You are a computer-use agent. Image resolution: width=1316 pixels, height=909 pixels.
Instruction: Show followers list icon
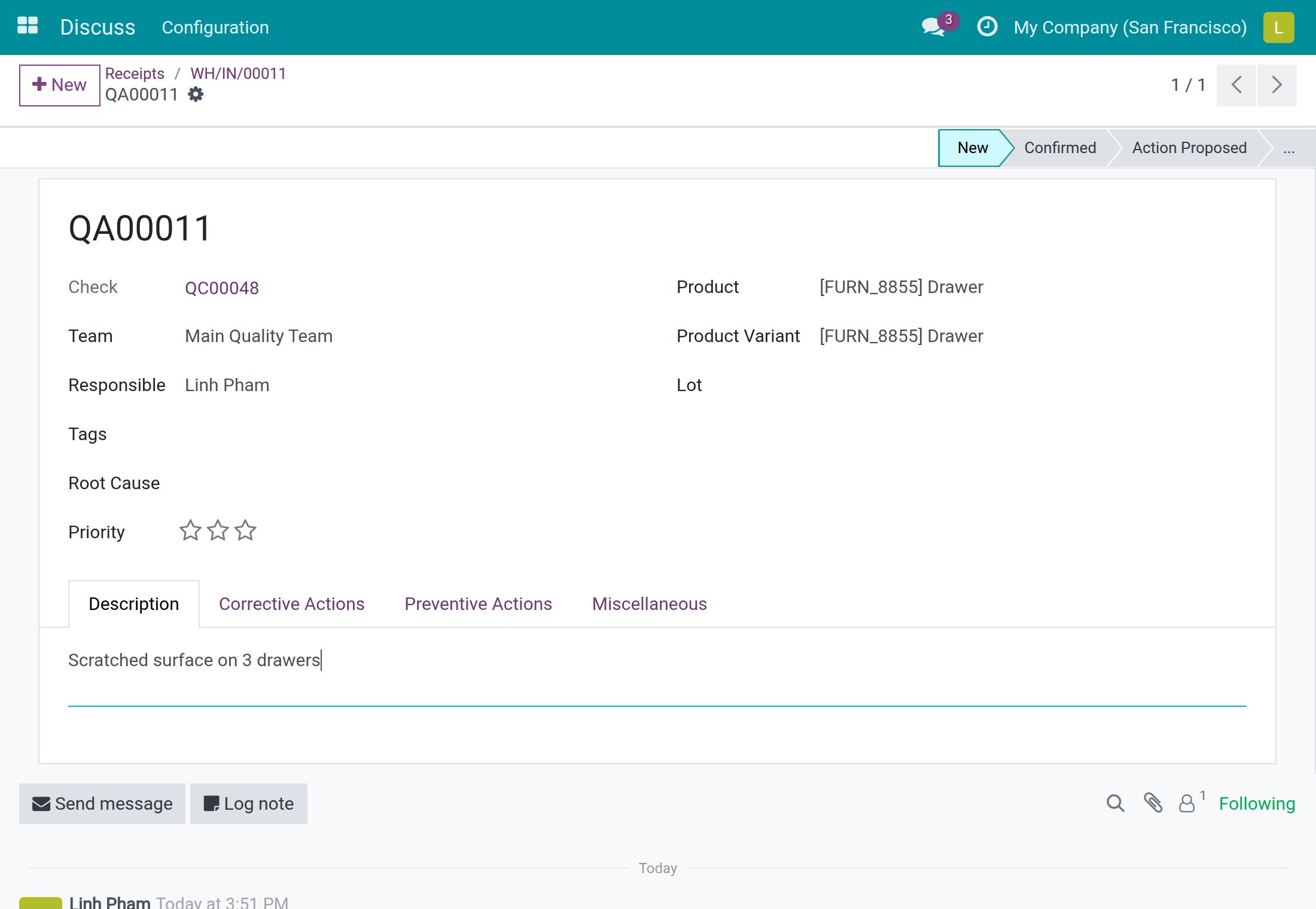1191,803
